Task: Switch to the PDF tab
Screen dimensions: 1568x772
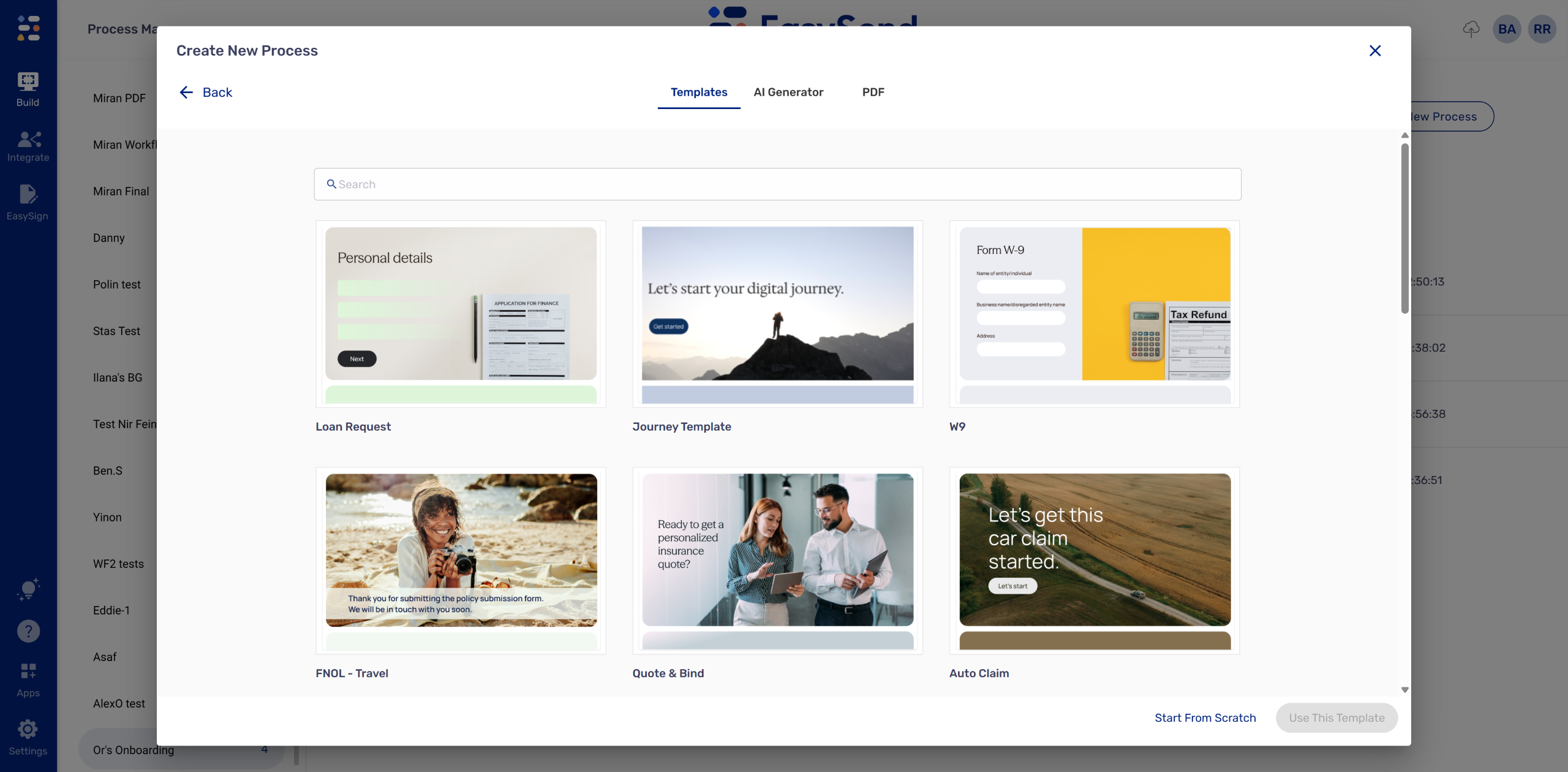Action: [x=873, y=93]
